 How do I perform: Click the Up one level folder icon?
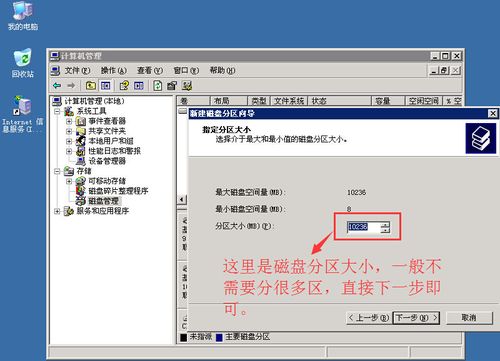point(91,86)
